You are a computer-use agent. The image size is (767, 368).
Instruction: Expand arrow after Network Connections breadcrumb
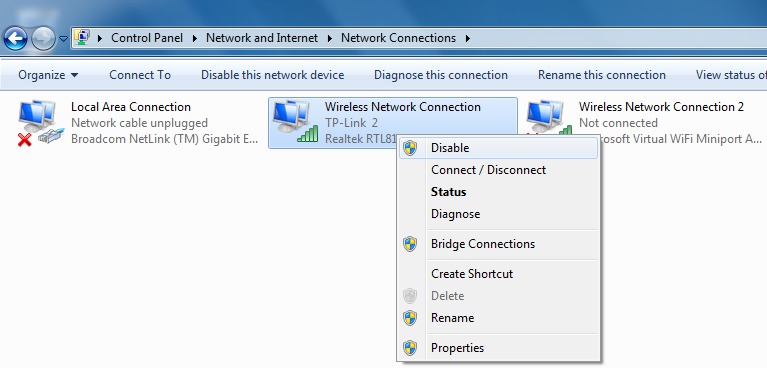468,38
